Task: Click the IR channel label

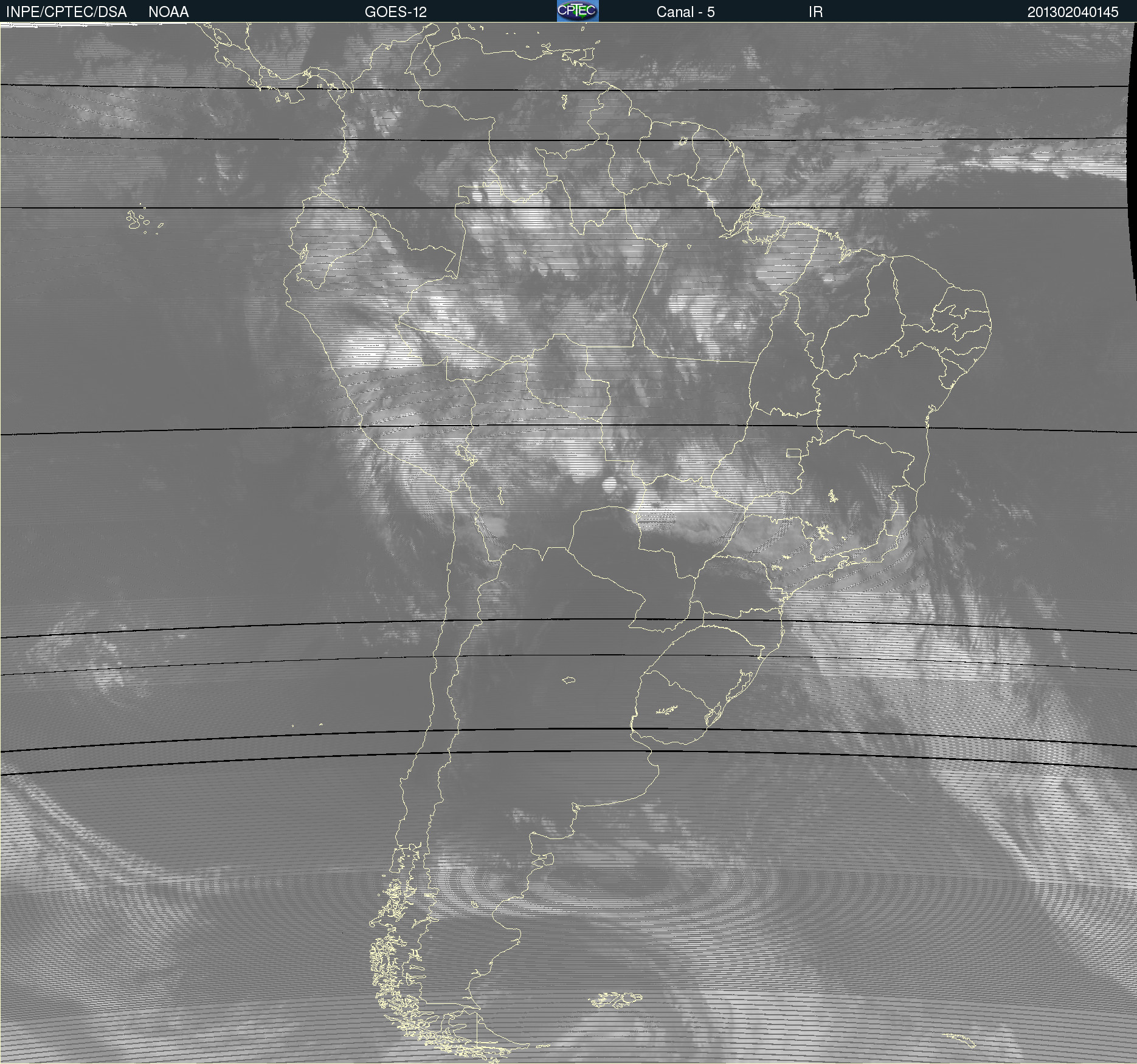Action: pyautogui.click(x=815, y=12)
